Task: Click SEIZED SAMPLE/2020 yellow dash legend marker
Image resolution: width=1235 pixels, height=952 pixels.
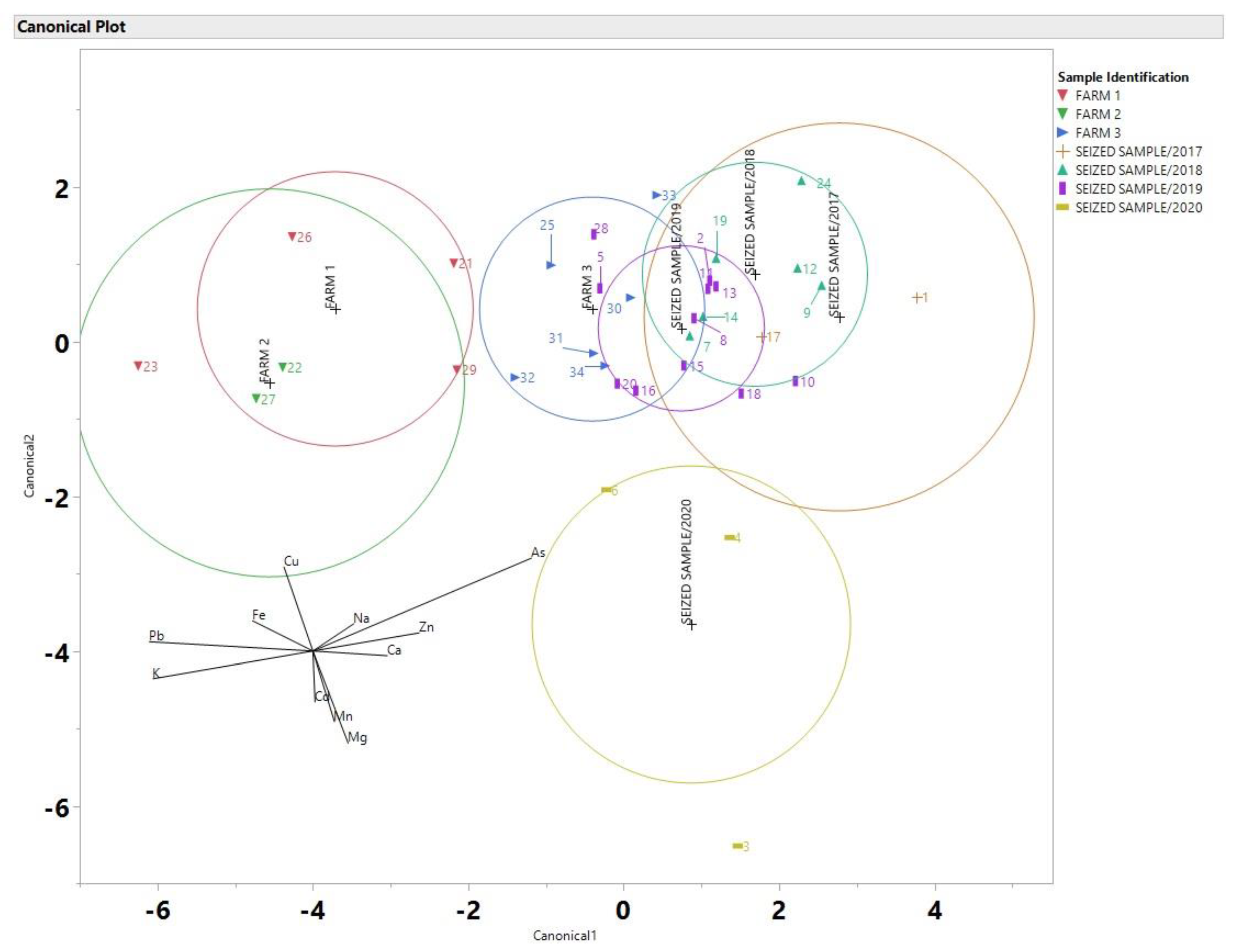Action: [x=1062, y=207]
